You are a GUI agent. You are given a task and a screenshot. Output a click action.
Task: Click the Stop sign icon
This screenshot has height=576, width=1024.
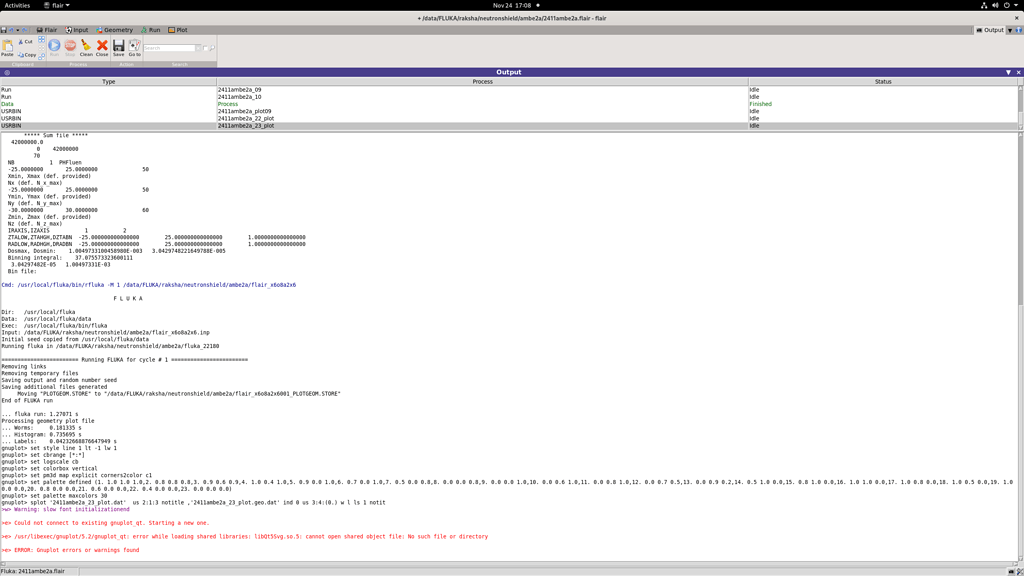coord(70,45)
